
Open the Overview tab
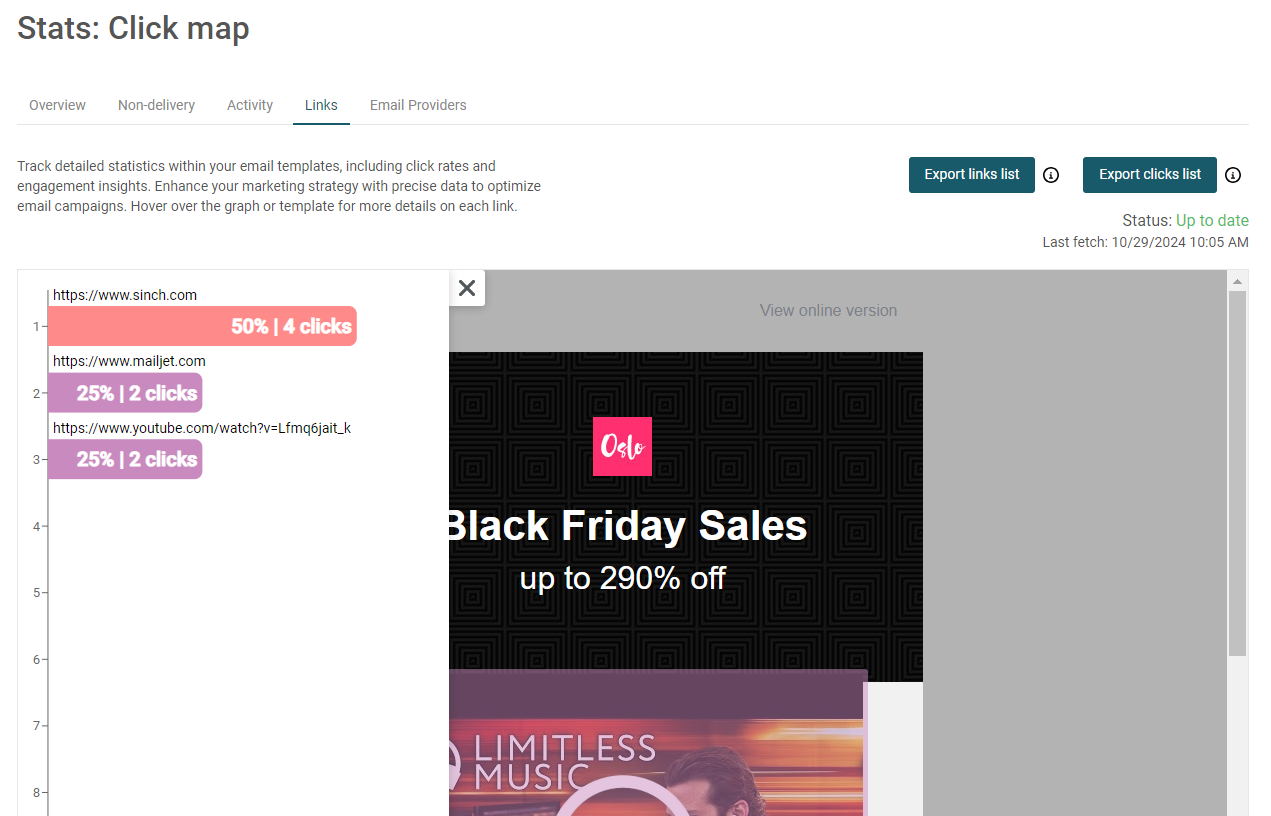tap(57, 105)
